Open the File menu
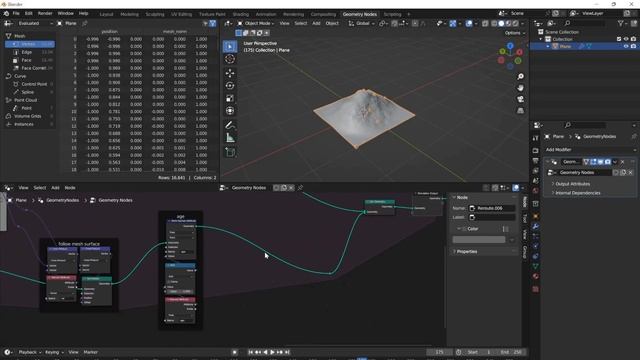The image size is (640, 360). point(16,13)
